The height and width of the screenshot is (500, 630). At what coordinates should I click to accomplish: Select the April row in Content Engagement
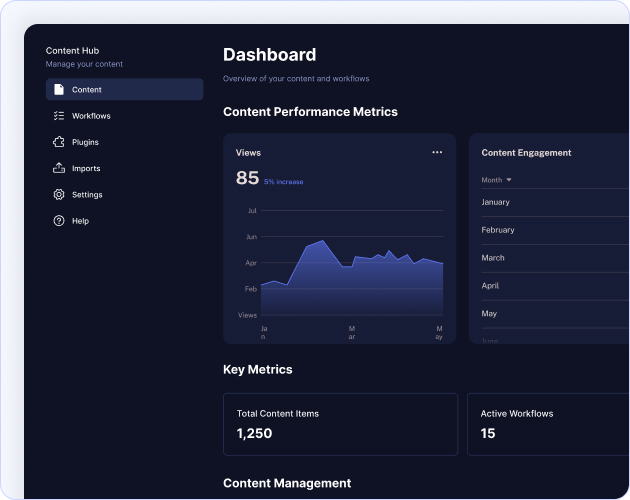coord(555,286)
